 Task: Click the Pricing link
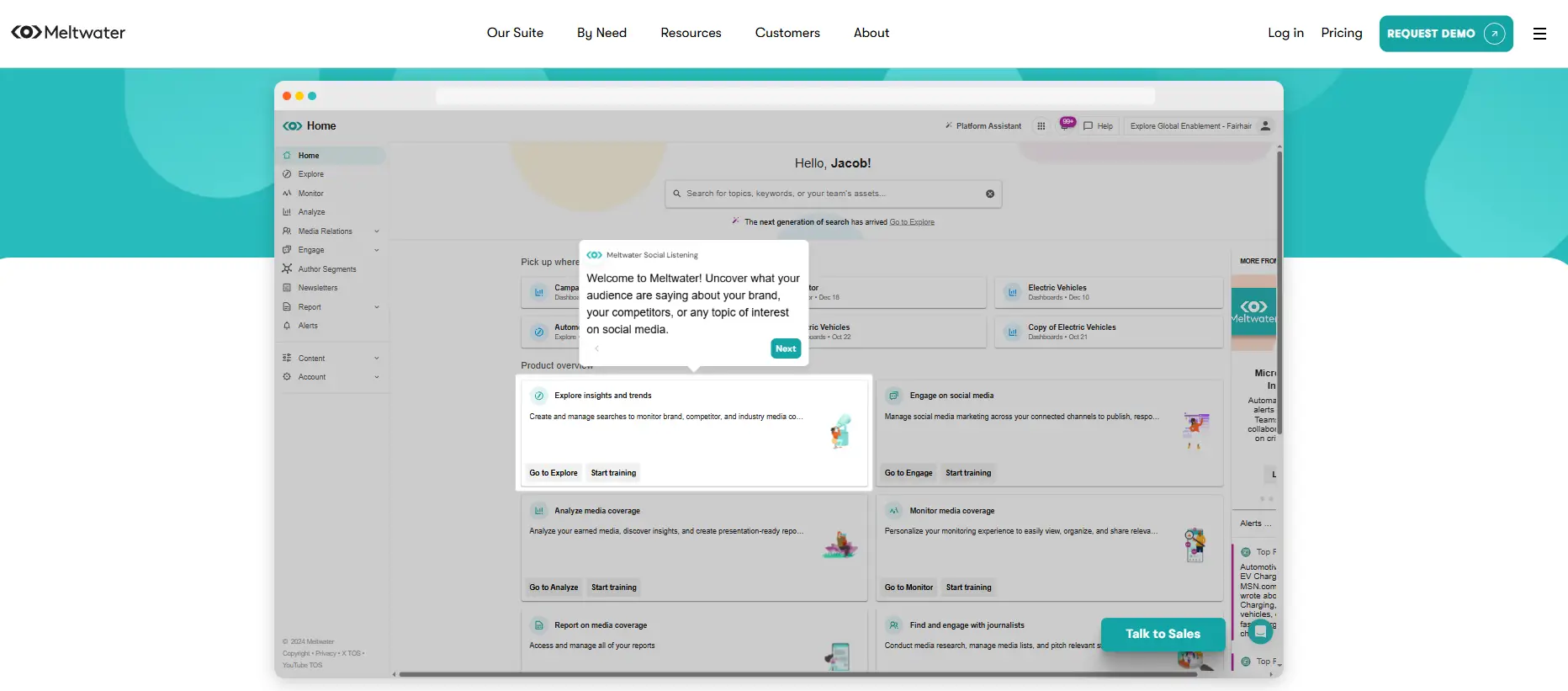1342,33
